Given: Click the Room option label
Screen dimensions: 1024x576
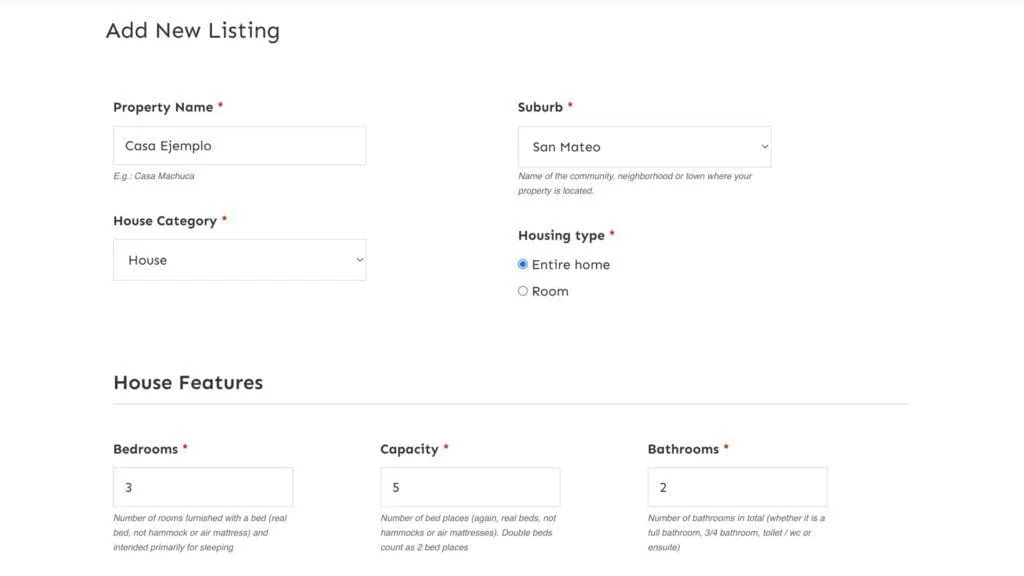Looking at the screenshot, I should (x=550, y=291).
